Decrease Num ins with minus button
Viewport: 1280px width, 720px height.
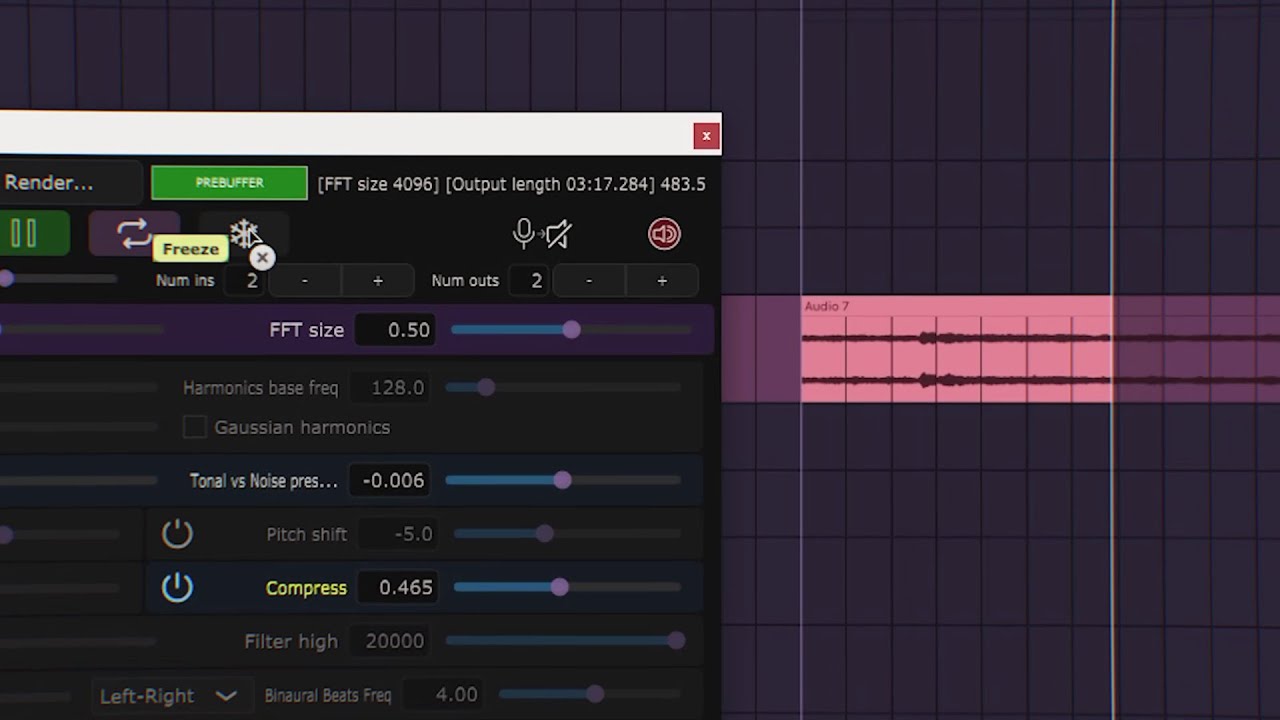(305, 281)
